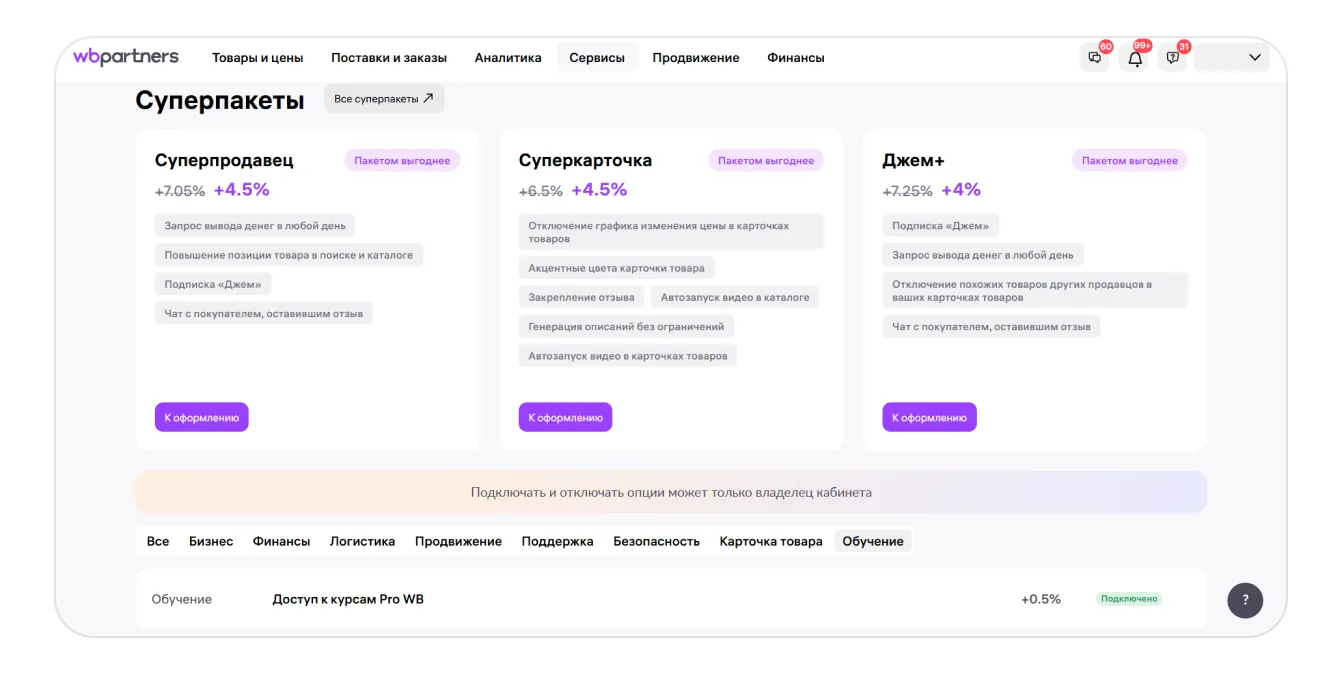Open the chat messages icon

[1095, 58]
